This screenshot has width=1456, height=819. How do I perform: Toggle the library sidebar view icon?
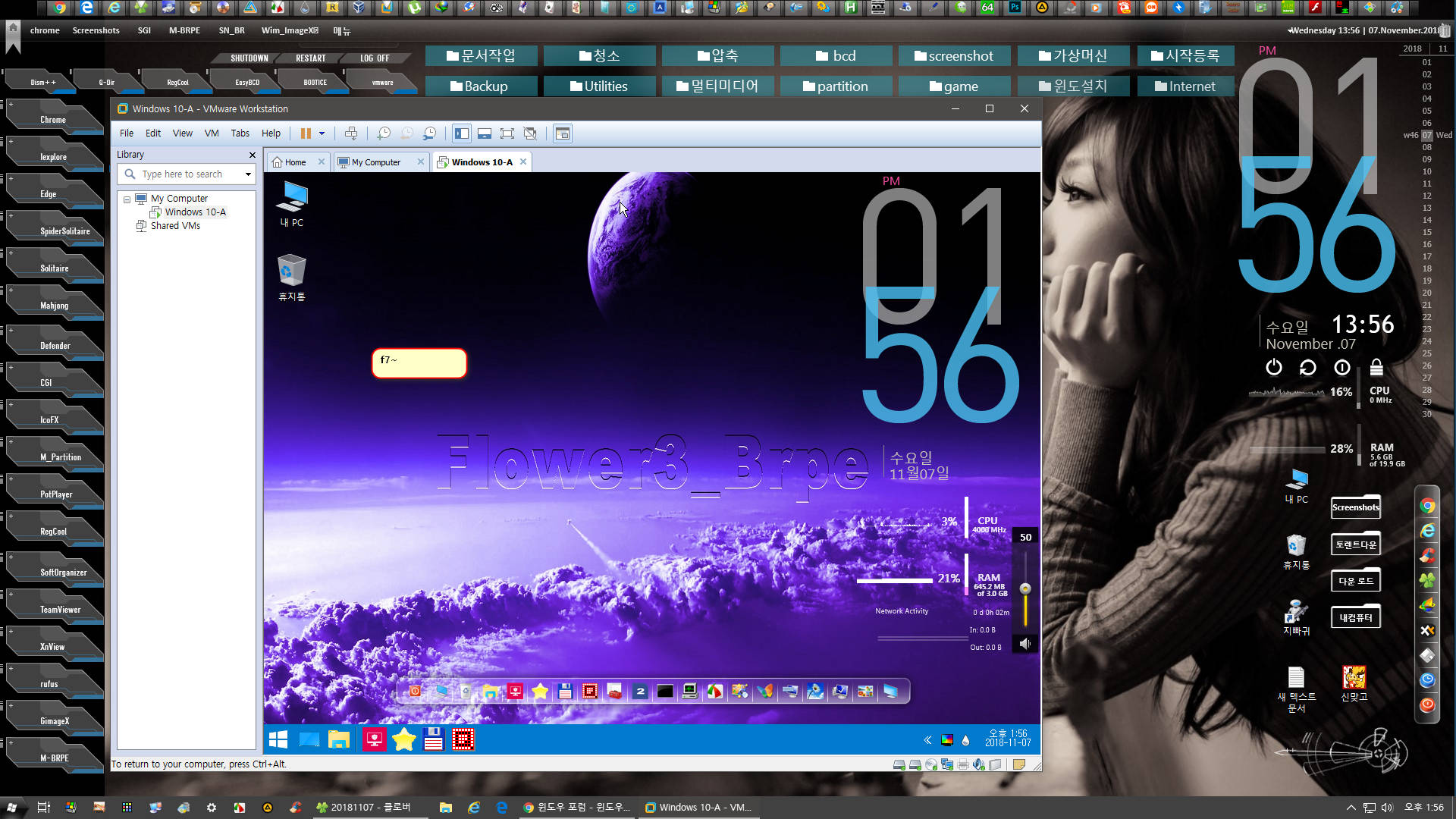462,133
